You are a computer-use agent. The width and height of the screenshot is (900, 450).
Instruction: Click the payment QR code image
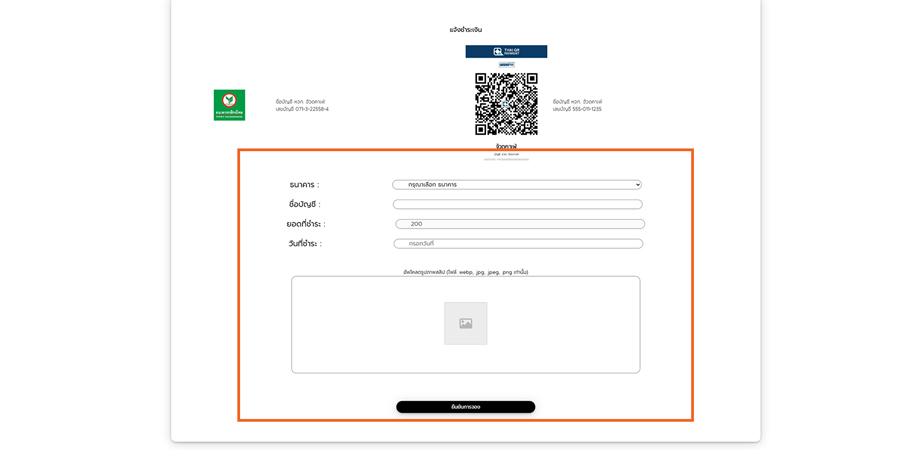pyautogui.click(x=506, y=104)
